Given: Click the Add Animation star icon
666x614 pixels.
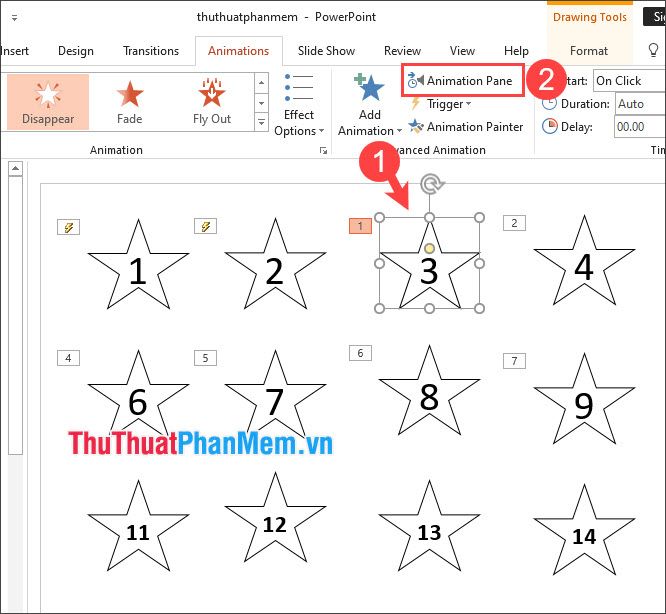Looking at the screenshot, I should pos(370,89).
